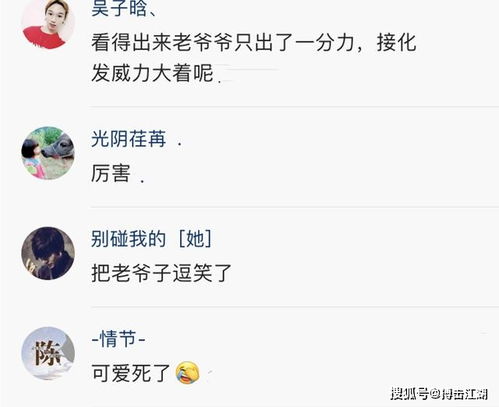The height and width of the screenshot is (407, 499).
Task: Select the comment 可爱死了
Action: coord(131,373)
